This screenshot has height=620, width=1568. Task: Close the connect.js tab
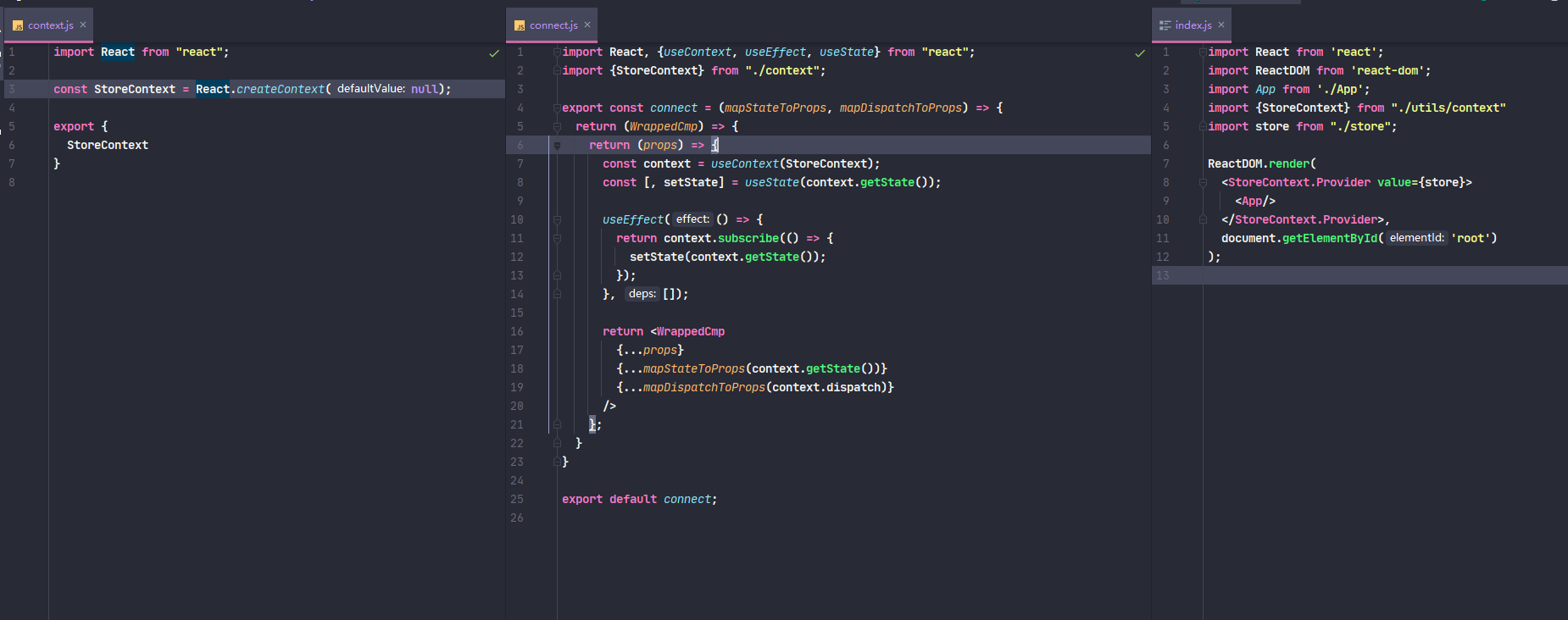(x=587, y=25)
